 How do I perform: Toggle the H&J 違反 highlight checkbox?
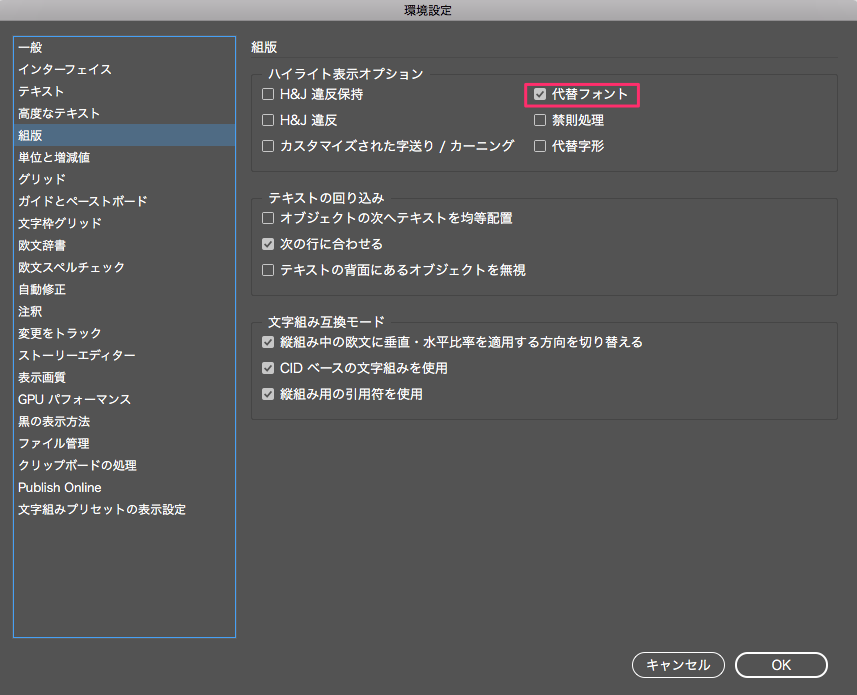tap(268, 120)
